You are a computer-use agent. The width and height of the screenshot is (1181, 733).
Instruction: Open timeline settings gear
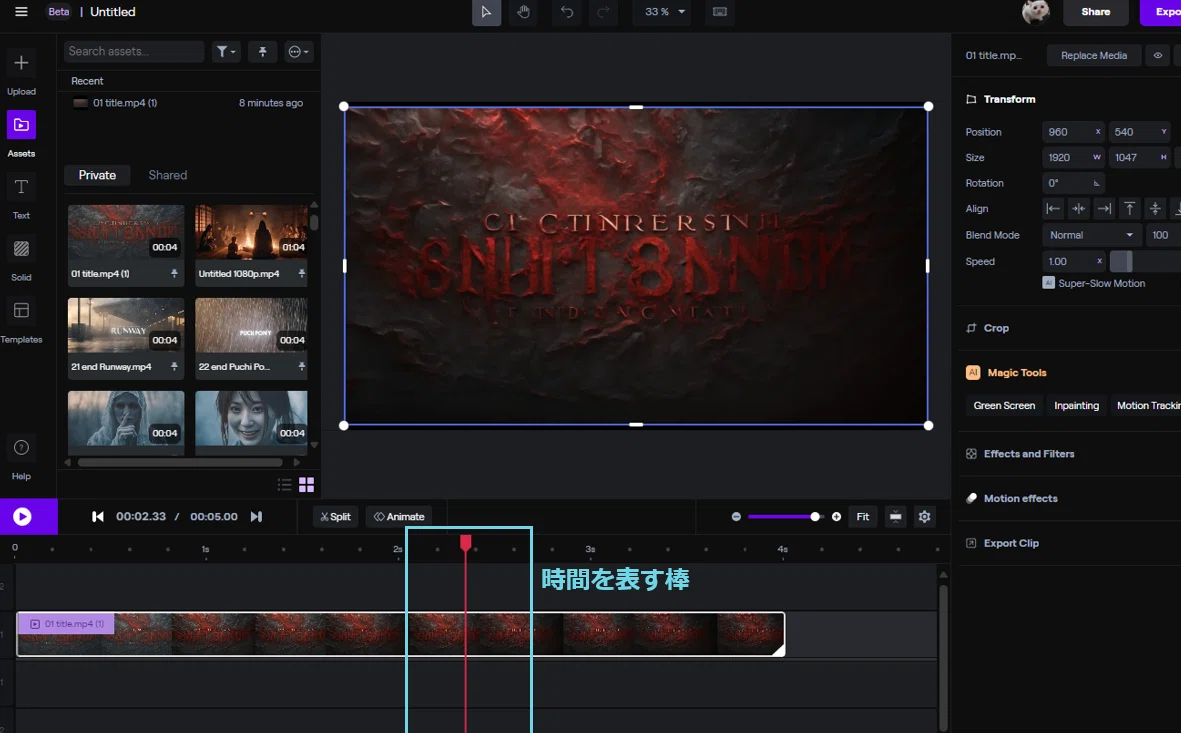(x=924, y=517)
